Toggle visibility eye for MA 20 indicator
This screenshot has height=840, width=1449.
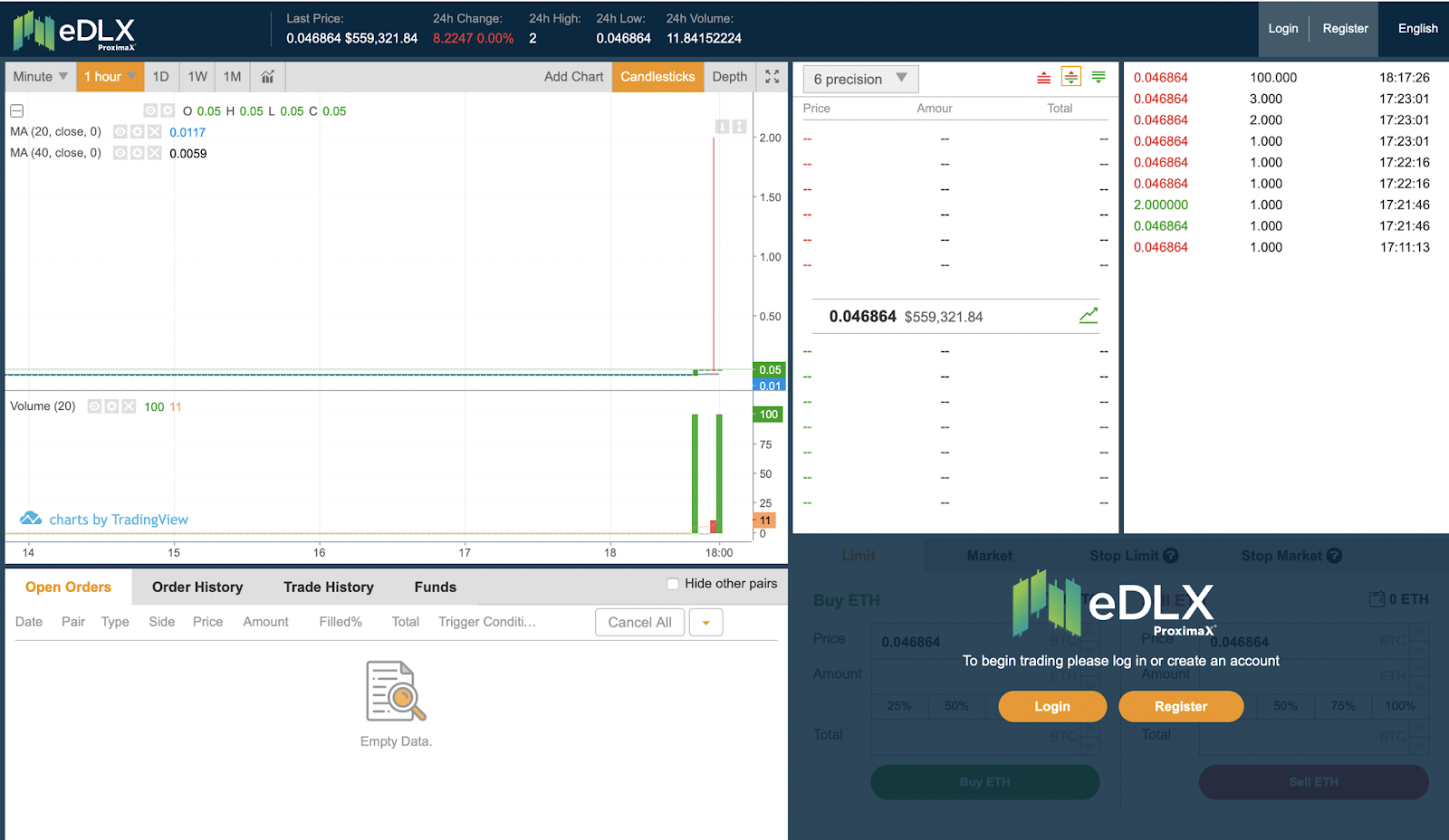120,132
